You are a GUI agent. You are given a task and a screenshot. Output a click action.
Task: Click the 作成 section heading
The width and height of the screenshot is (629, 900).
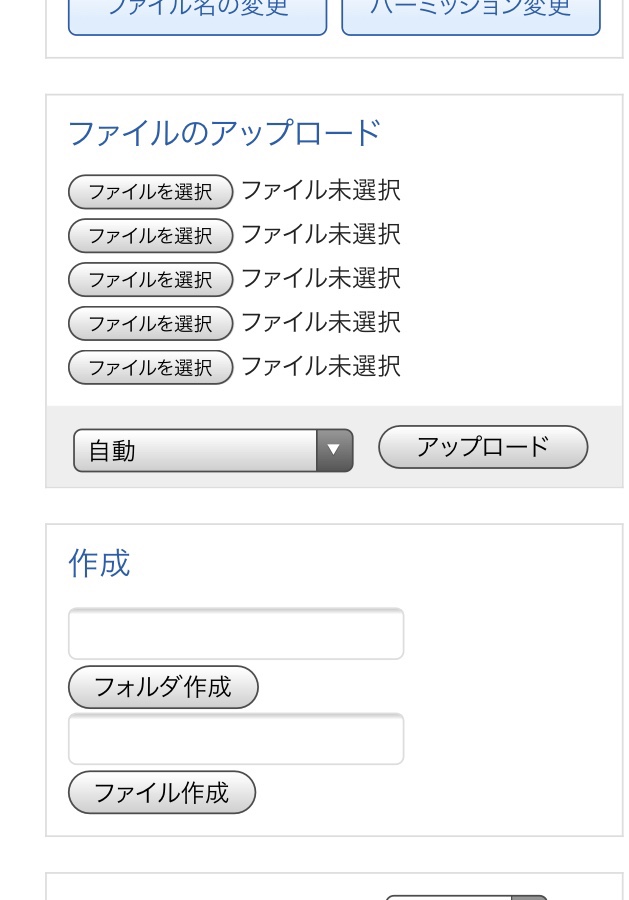point(99,563)
